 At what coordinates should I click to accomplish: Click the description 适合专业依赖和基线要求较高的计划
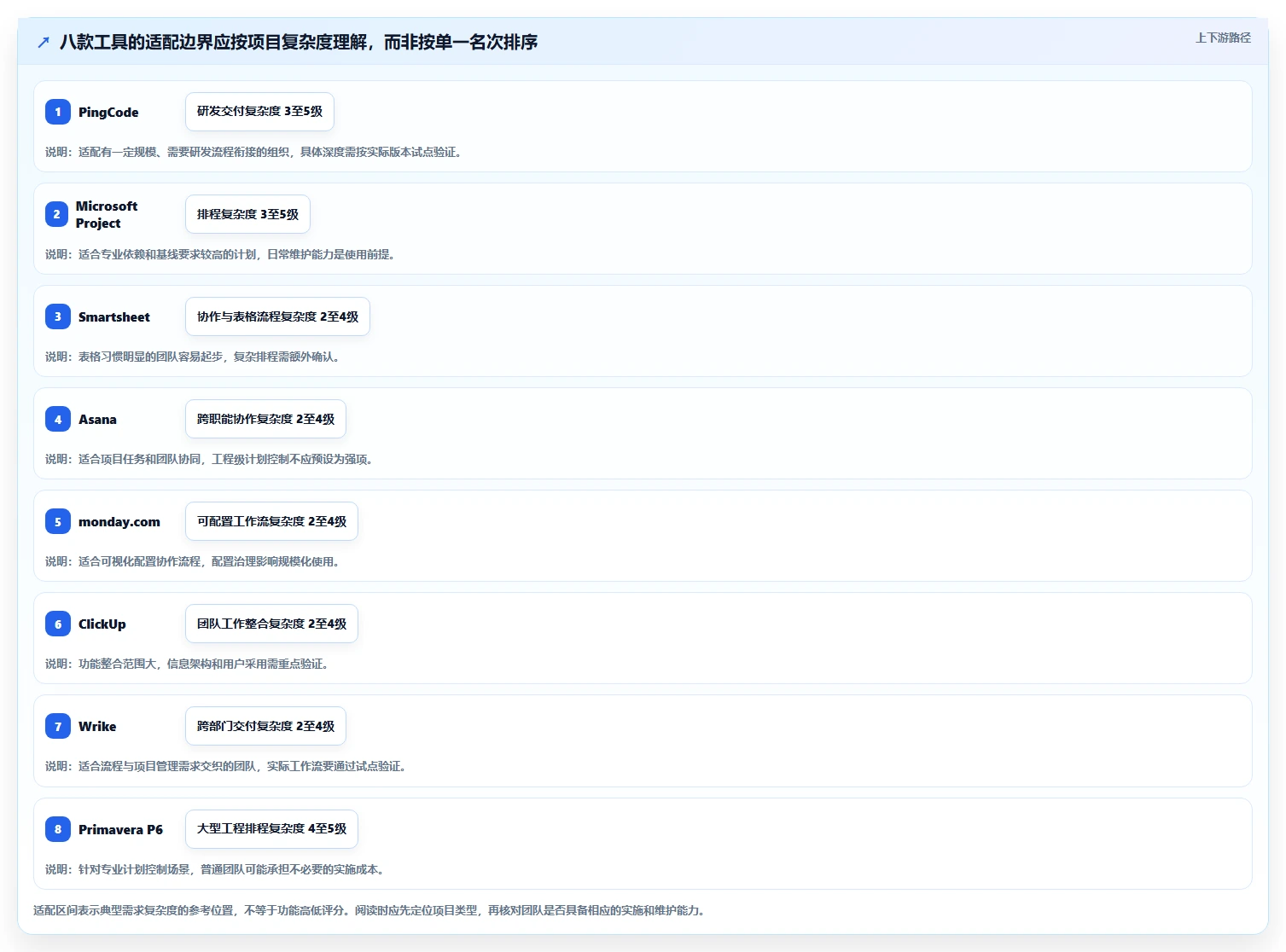click(220, 254)
